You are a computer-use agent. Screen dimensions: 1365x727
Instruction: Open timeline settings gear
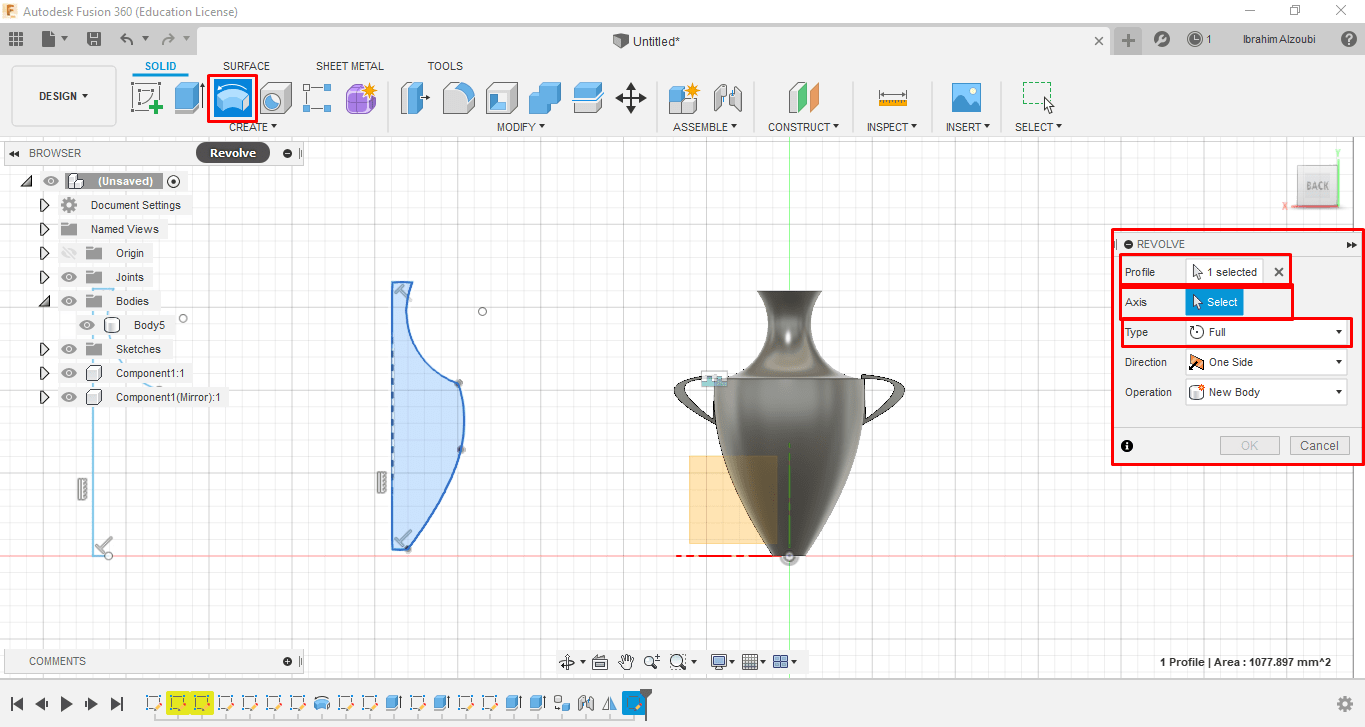[1345, 704]
